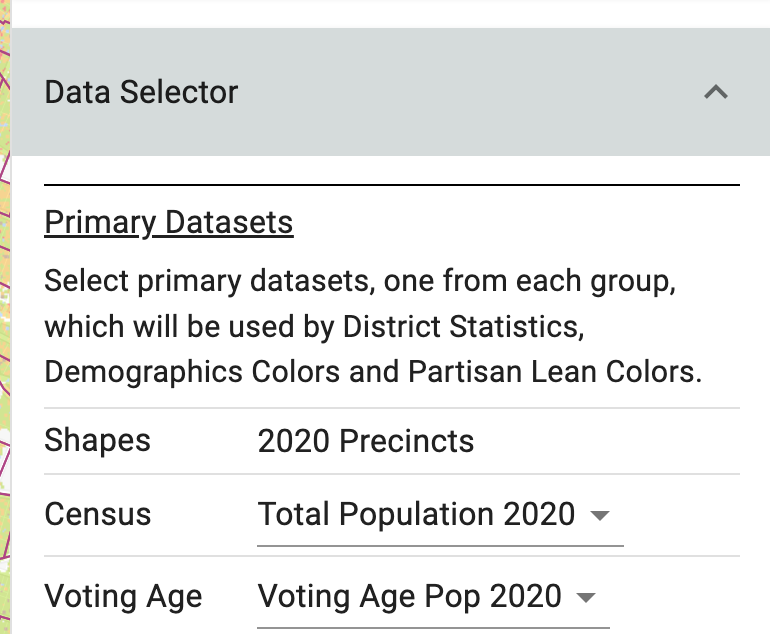The height and width of the screenshot is (634, 770).
Task: Click the Census dropdown arrow icon
Action: point(600,515)
